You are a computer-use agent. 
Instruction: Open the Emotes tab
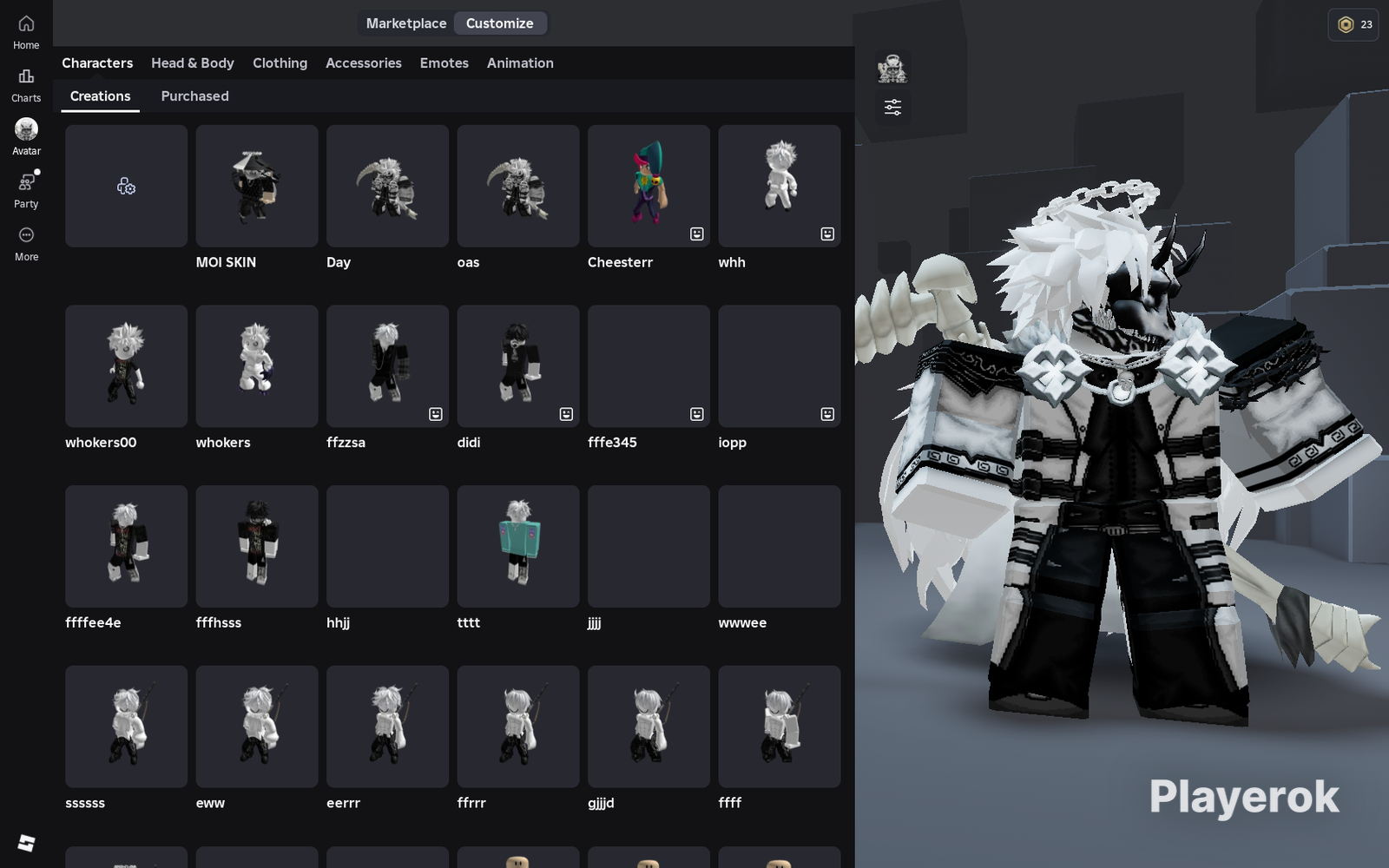click(x=444, y=62)
